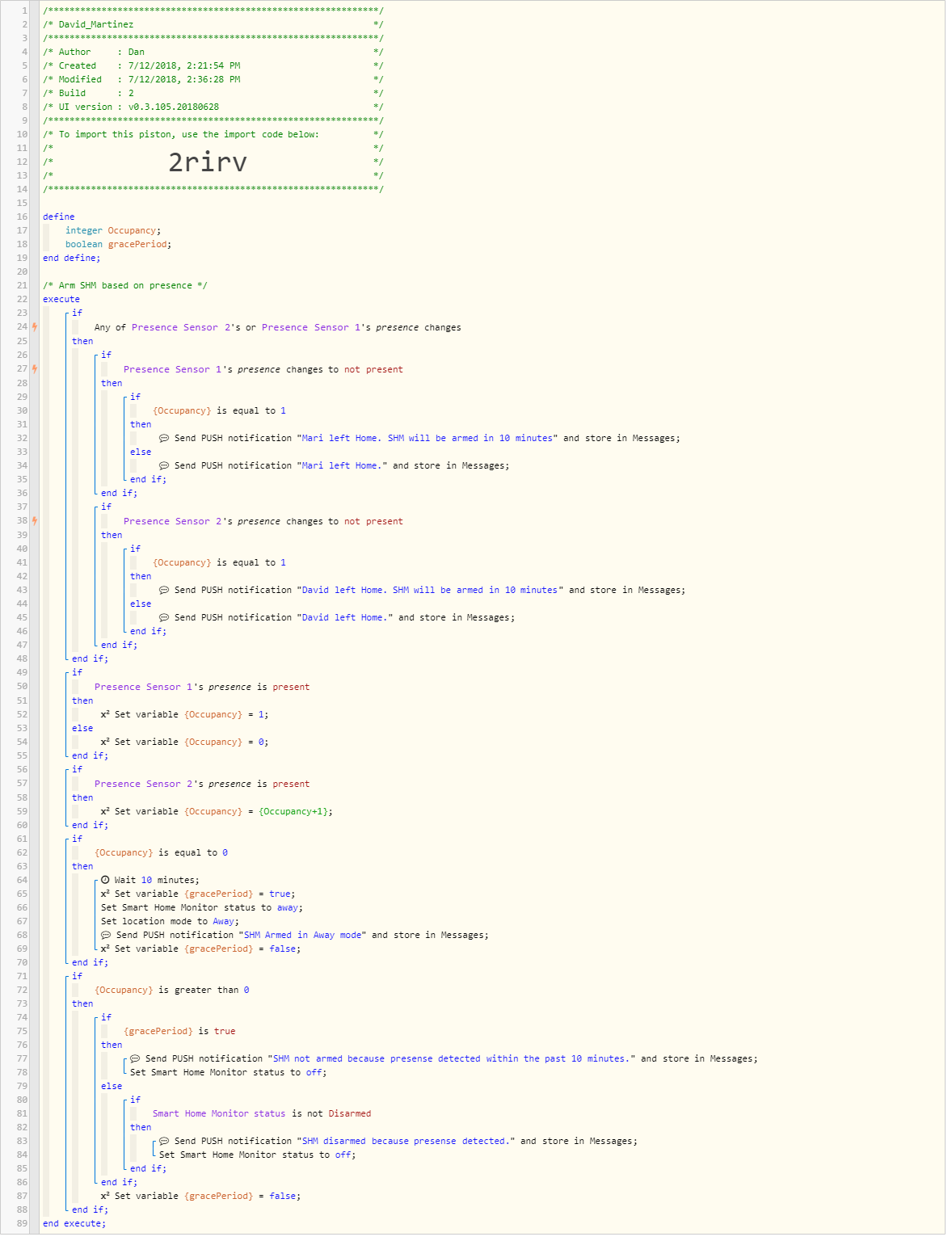Click the Modified date line 7/12/2018, 2:36:28 PM
Screen dimensions: 952x1241
click(141, 79)
